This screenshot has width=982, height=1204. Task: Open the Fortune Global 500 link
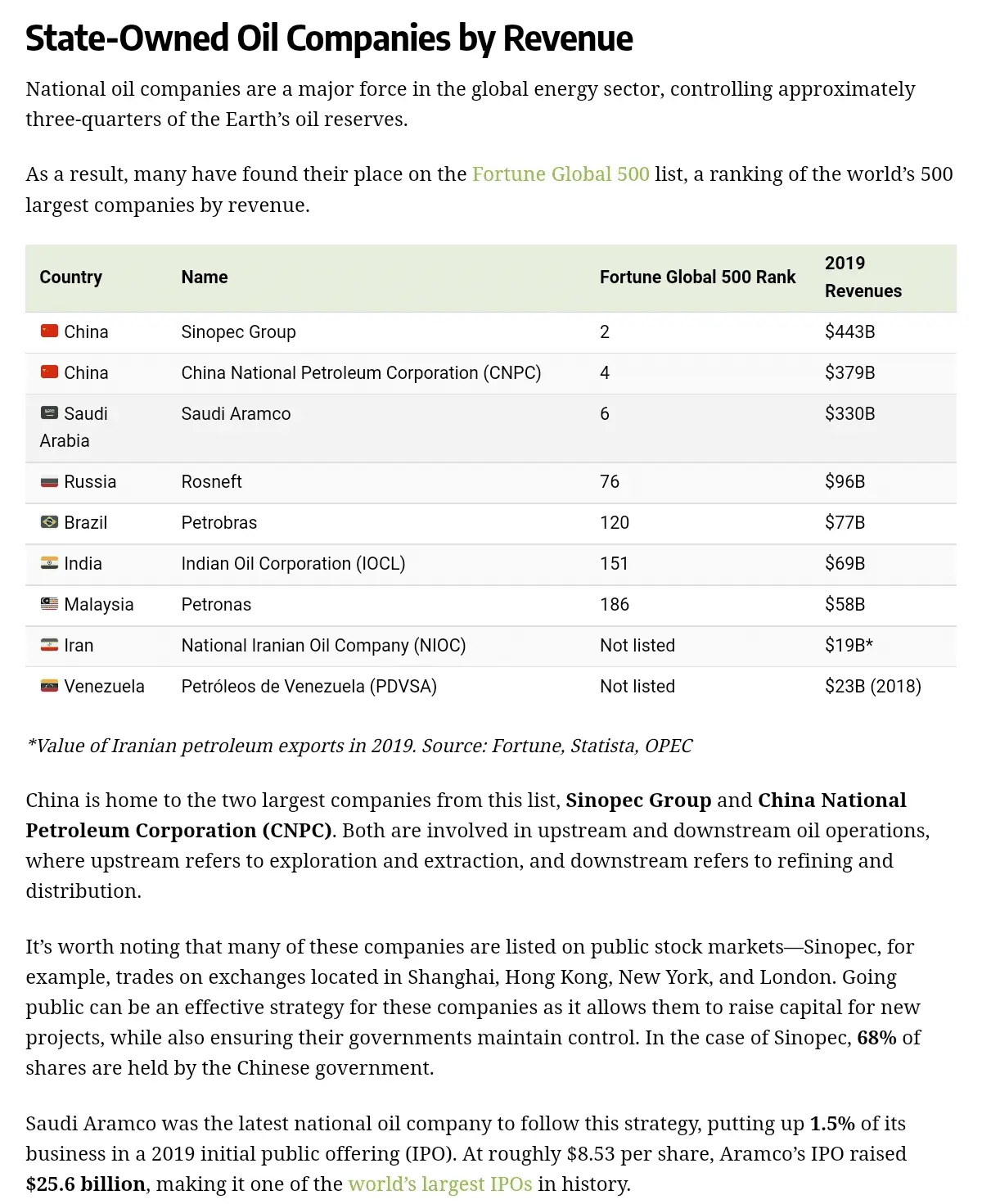tap(561, 174)
